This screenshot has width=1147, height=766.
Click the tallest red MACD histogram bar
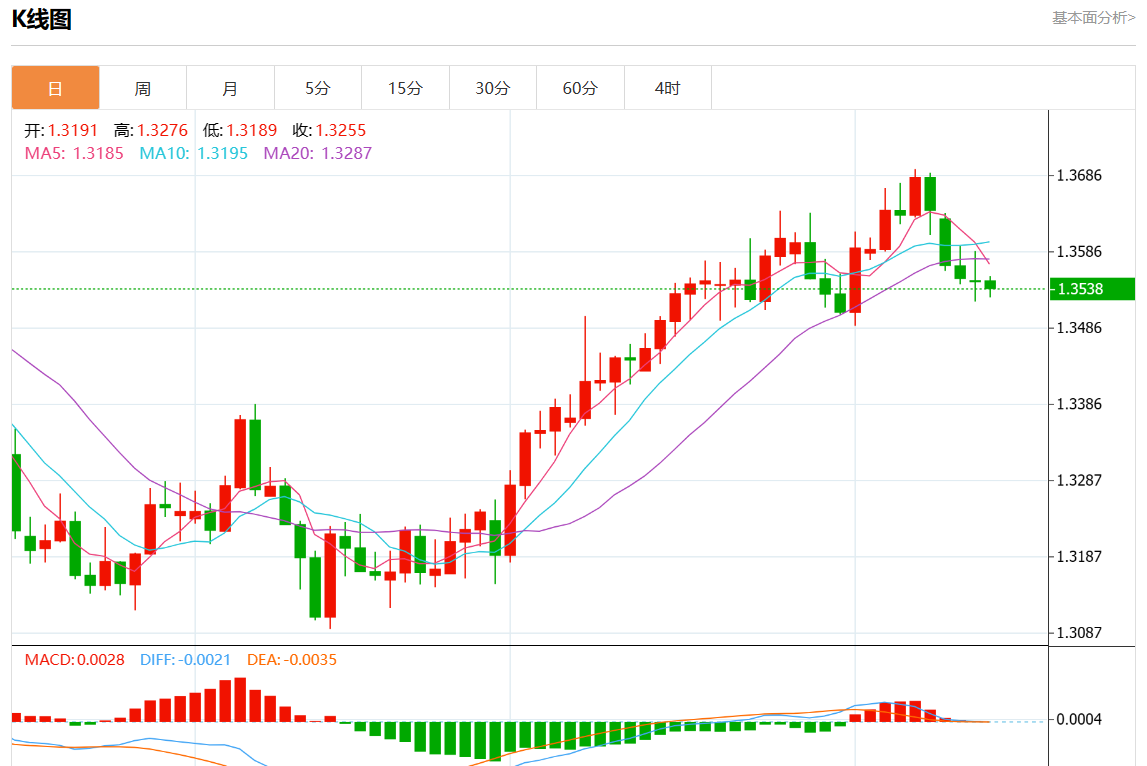240,699
